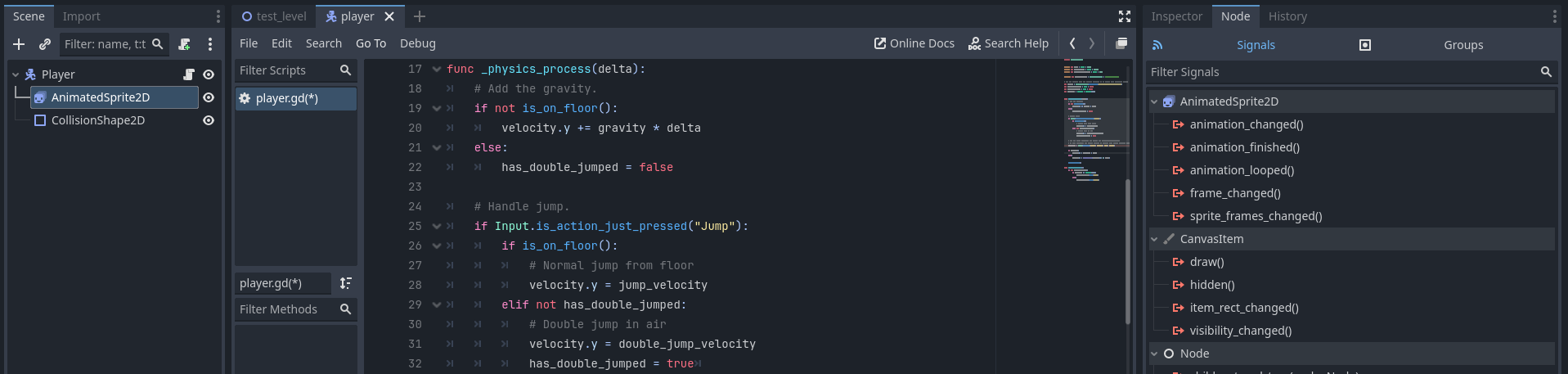The width and height of the screenshot is (1568, 374).
Task: Open Node dock three-dot options menu
Action: pyautogui.click(x=1554, y=16)
